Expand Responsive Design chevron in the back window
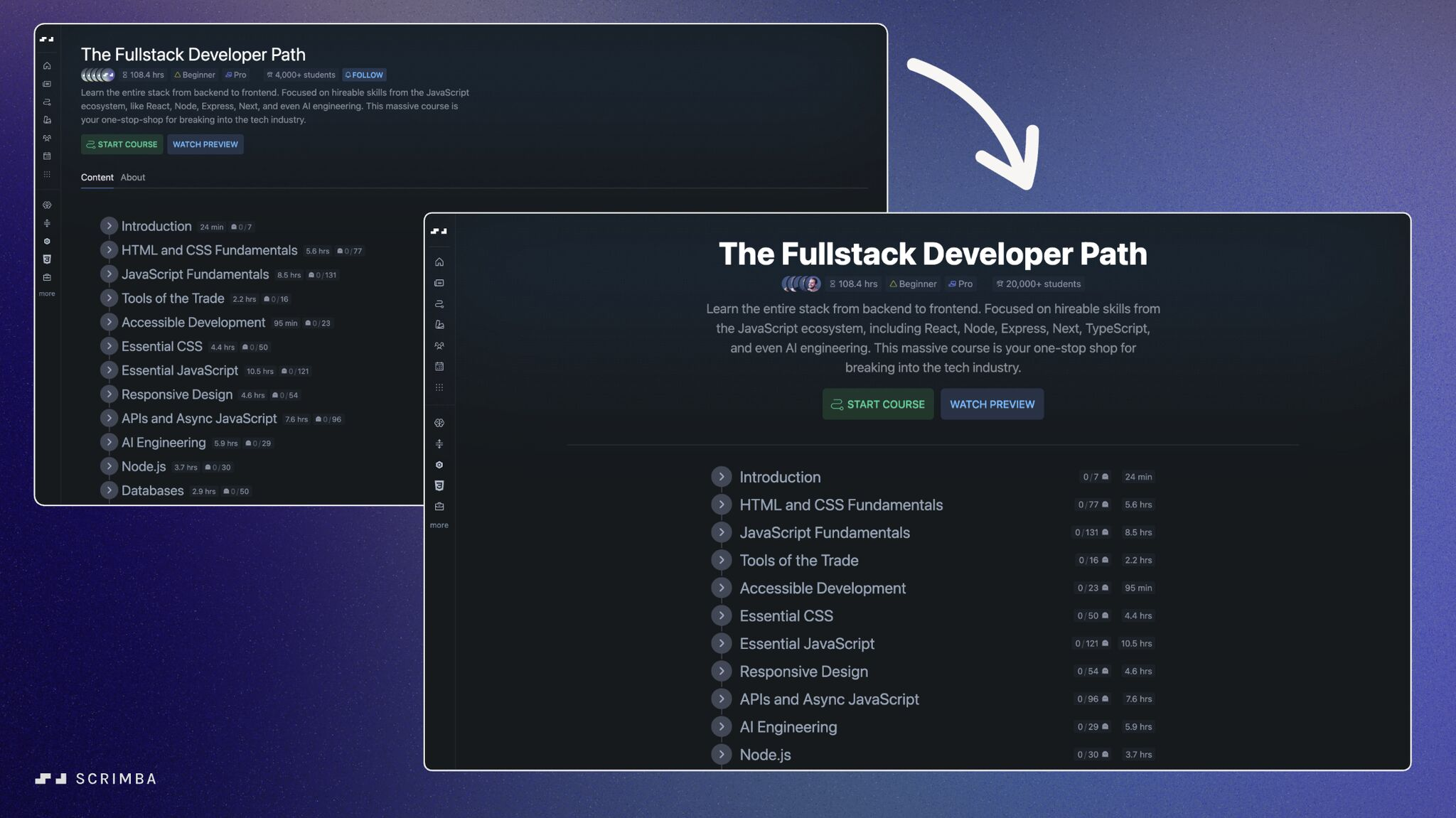Viewport: 1456px width, 818px height. (x=109, y=394)
